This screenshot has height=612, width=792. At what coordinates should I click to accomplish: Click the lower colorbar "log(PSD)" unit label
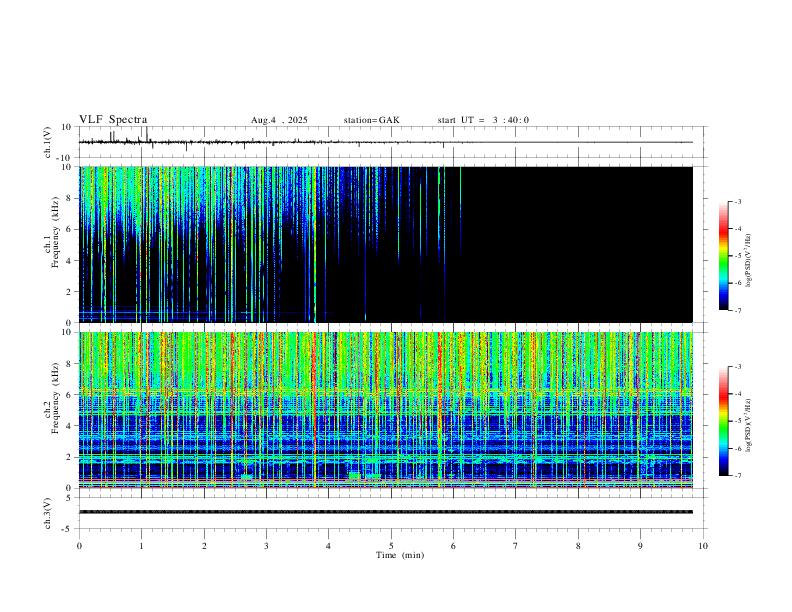(749, 425)
